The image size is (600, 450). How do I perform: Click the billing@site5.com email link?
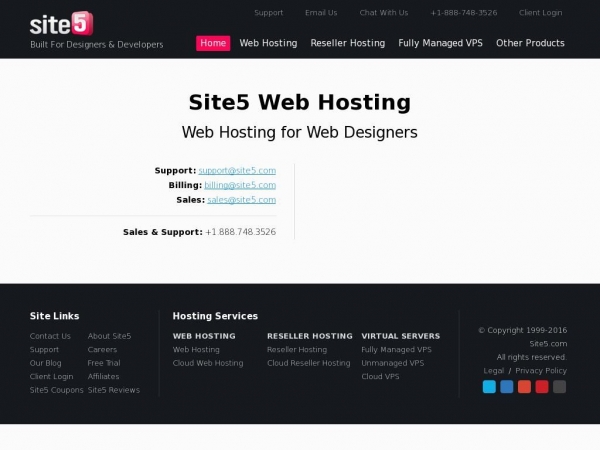click(x=240, y=185)
